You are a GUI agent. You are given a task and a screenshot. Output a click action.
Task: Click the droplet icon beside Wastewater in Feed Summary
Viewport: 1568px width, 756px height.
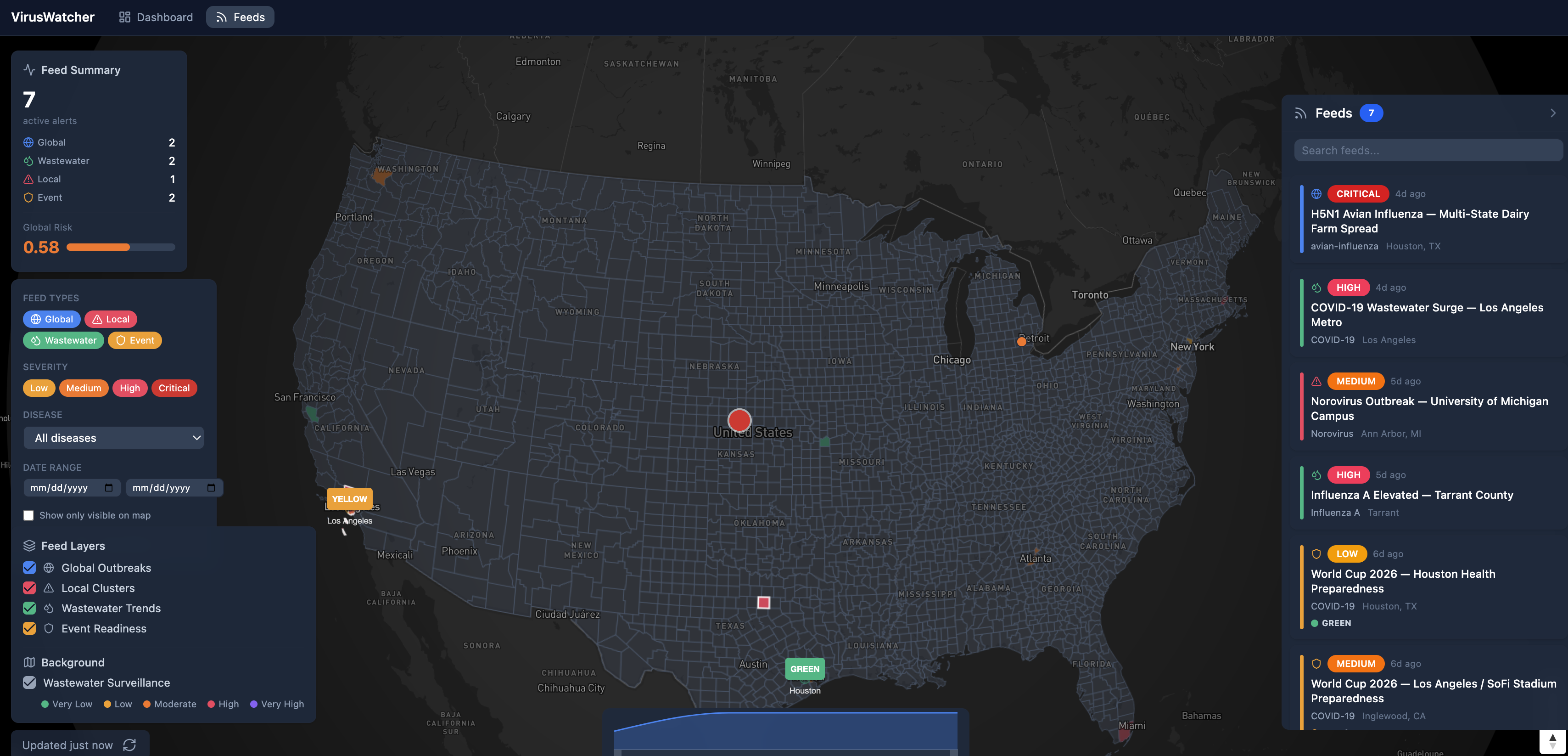pyautogui.click(x=28, y=161)
